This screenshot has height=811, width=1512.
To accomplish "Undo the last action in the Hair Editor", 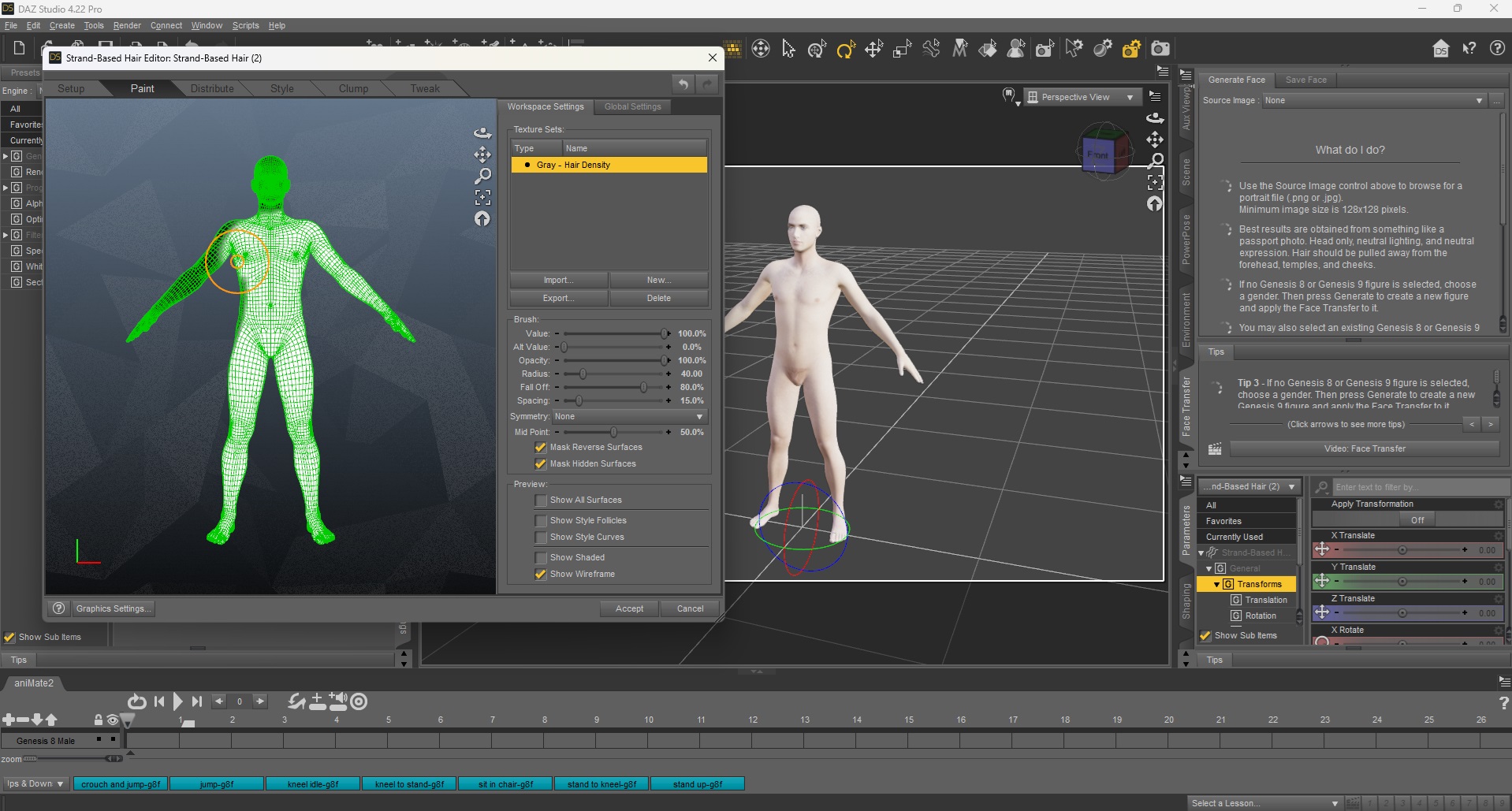I will (683, 84).
